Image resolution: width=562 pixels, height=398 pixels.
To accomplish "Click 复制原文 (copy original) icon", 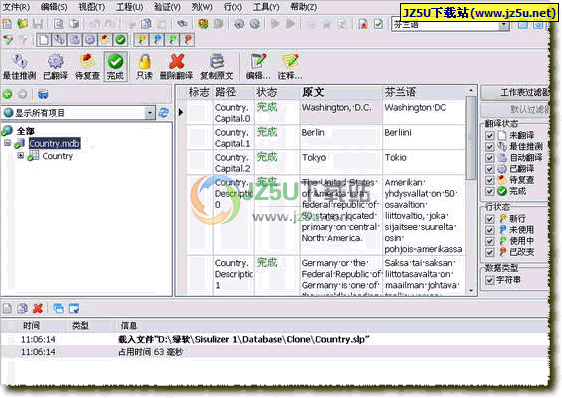I will tap(216, 66).
